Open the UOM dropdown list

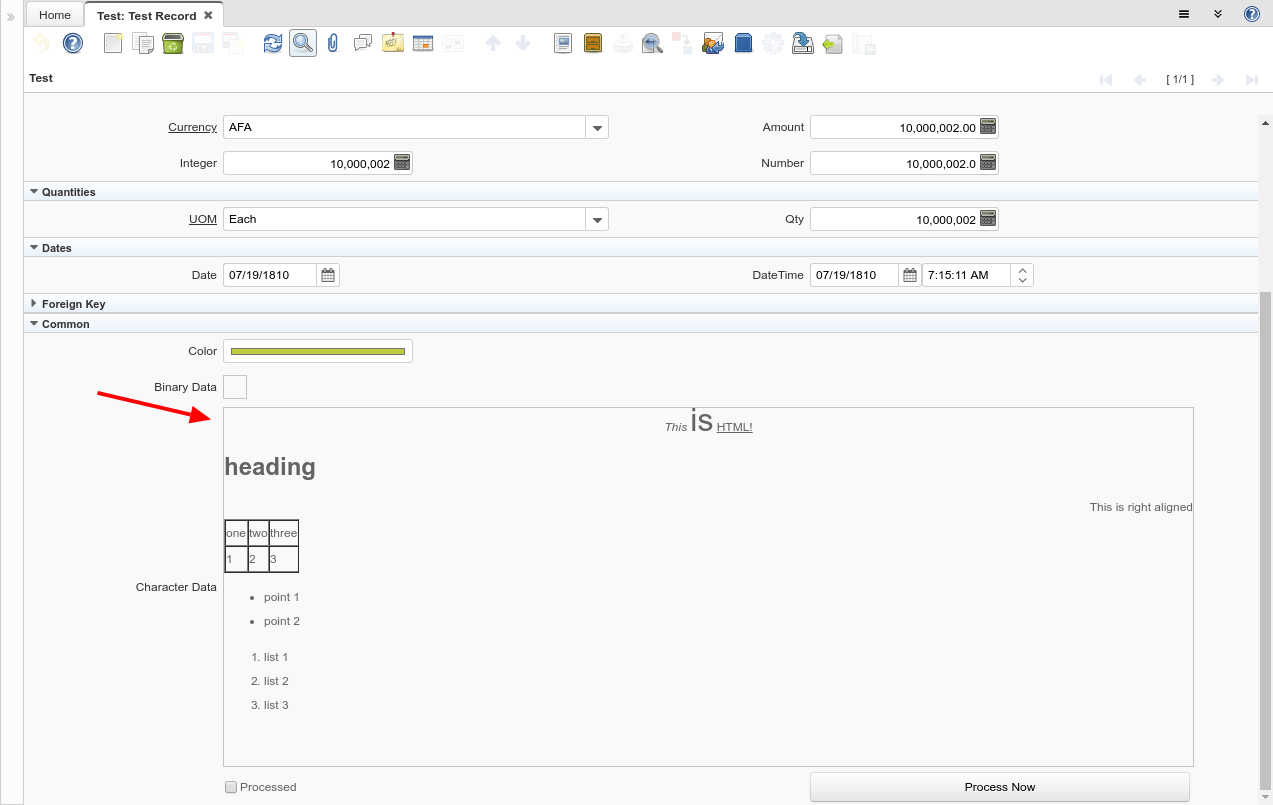tap(597, 220)
